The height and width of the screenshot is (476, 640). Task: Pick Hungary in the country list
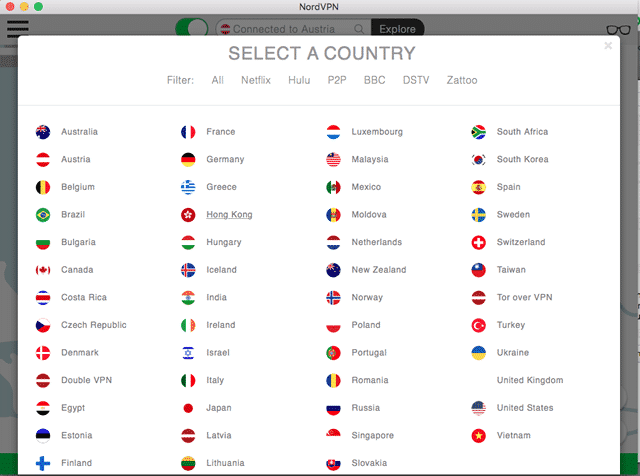click(224, 242)
